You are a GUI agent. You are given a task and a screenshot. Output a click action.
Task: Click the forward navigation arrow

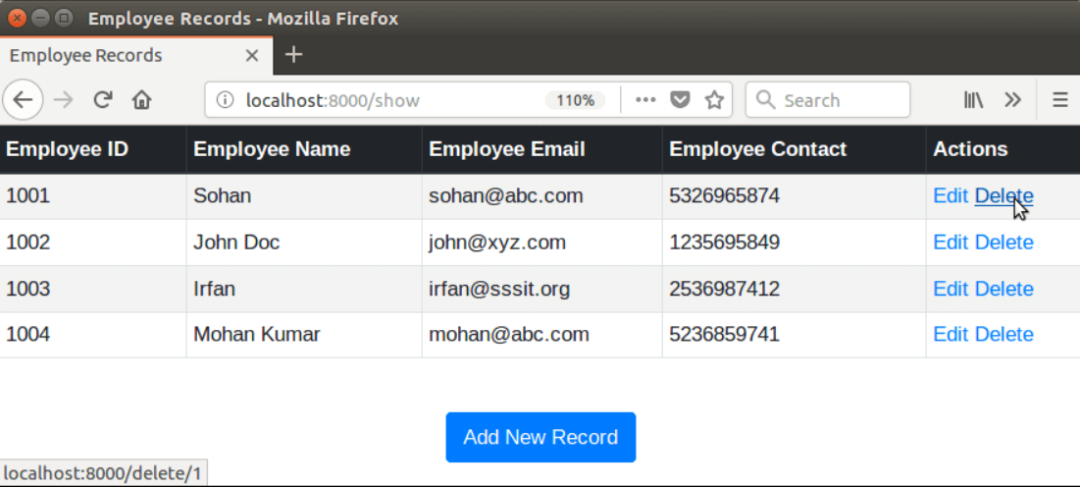(x=63, y=100)
